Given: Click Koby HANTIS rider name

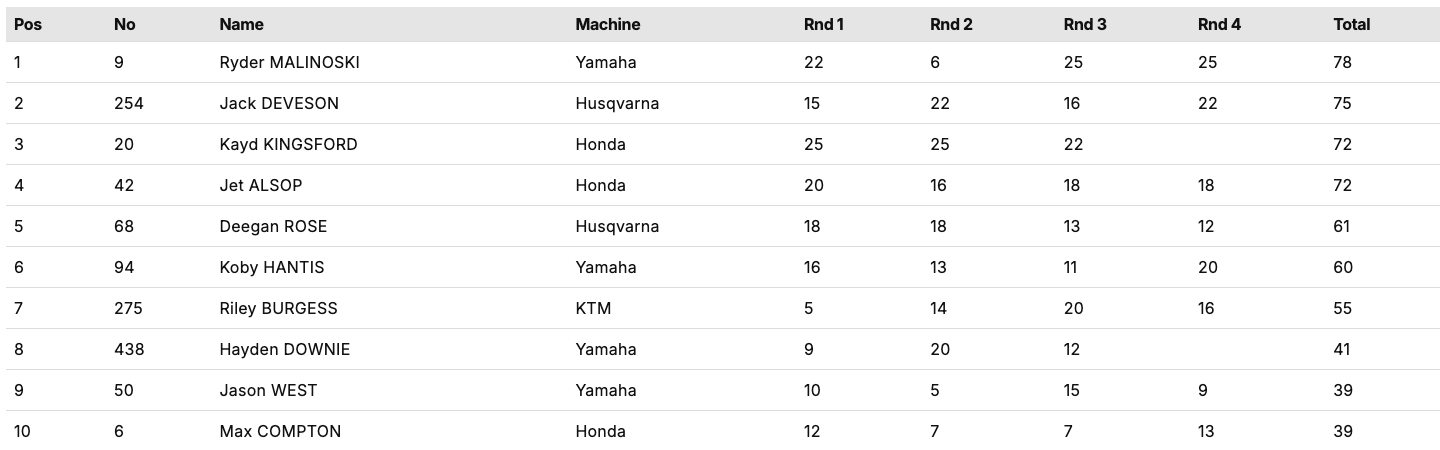Looking at the screenshot, I should 272,267.
